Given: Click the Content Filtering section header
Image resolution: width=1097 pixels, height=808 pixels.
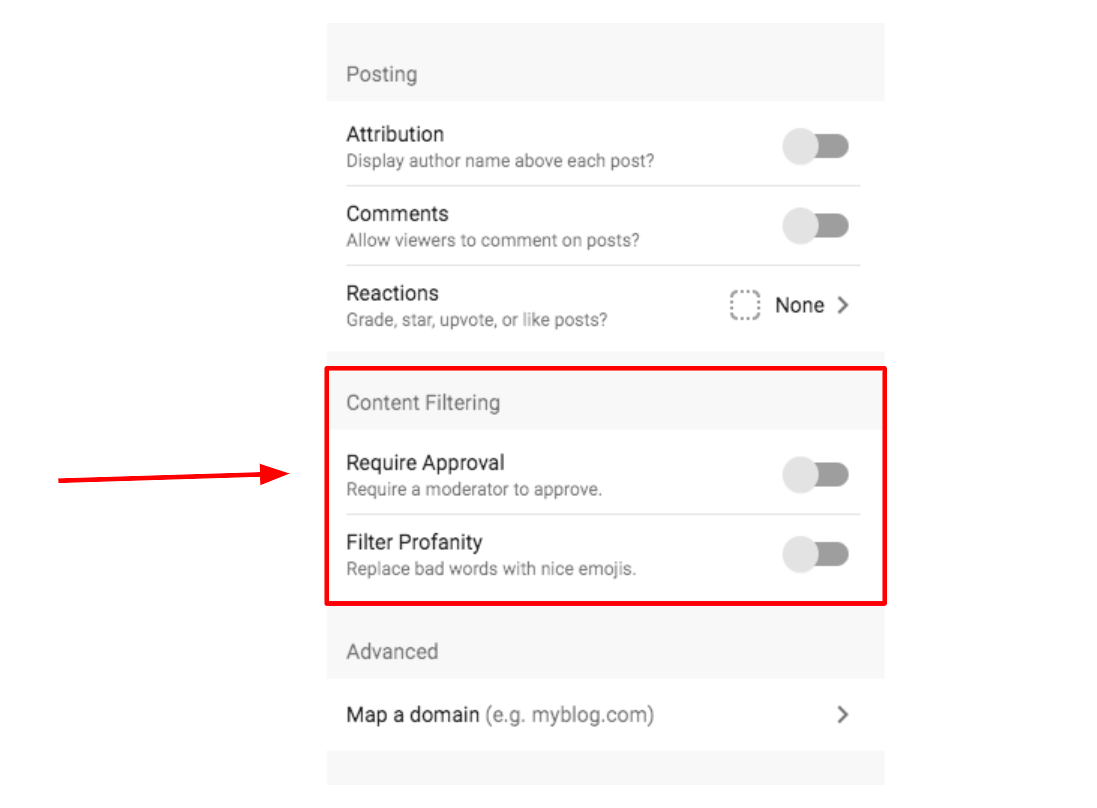Looking at the screenshot, I should tap(423, 402).
